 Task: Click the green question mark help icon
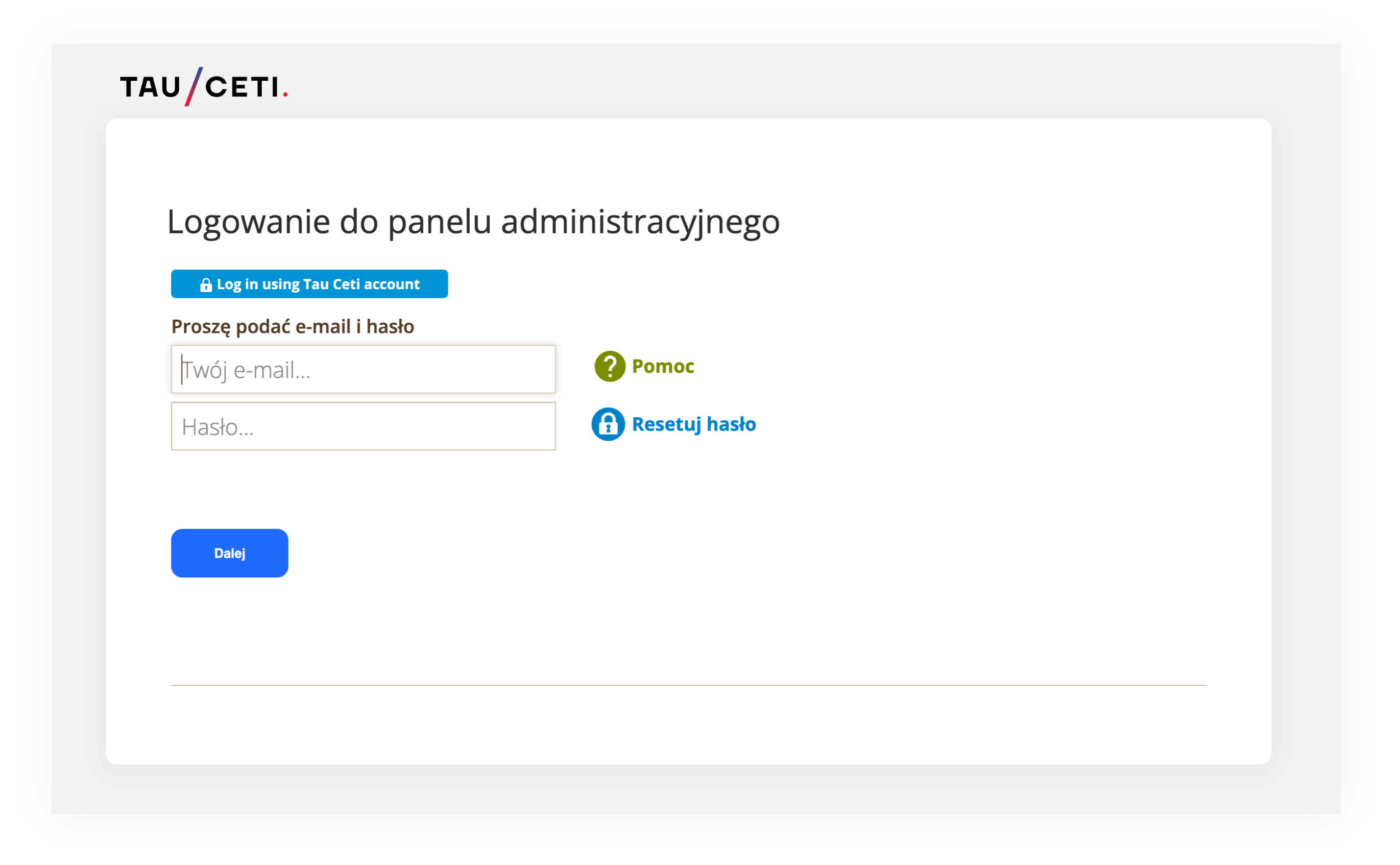[x=610, y=367]
